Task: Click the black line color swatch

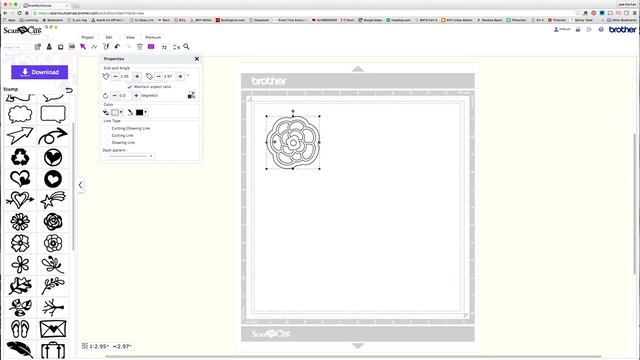Action: (140, 112)
